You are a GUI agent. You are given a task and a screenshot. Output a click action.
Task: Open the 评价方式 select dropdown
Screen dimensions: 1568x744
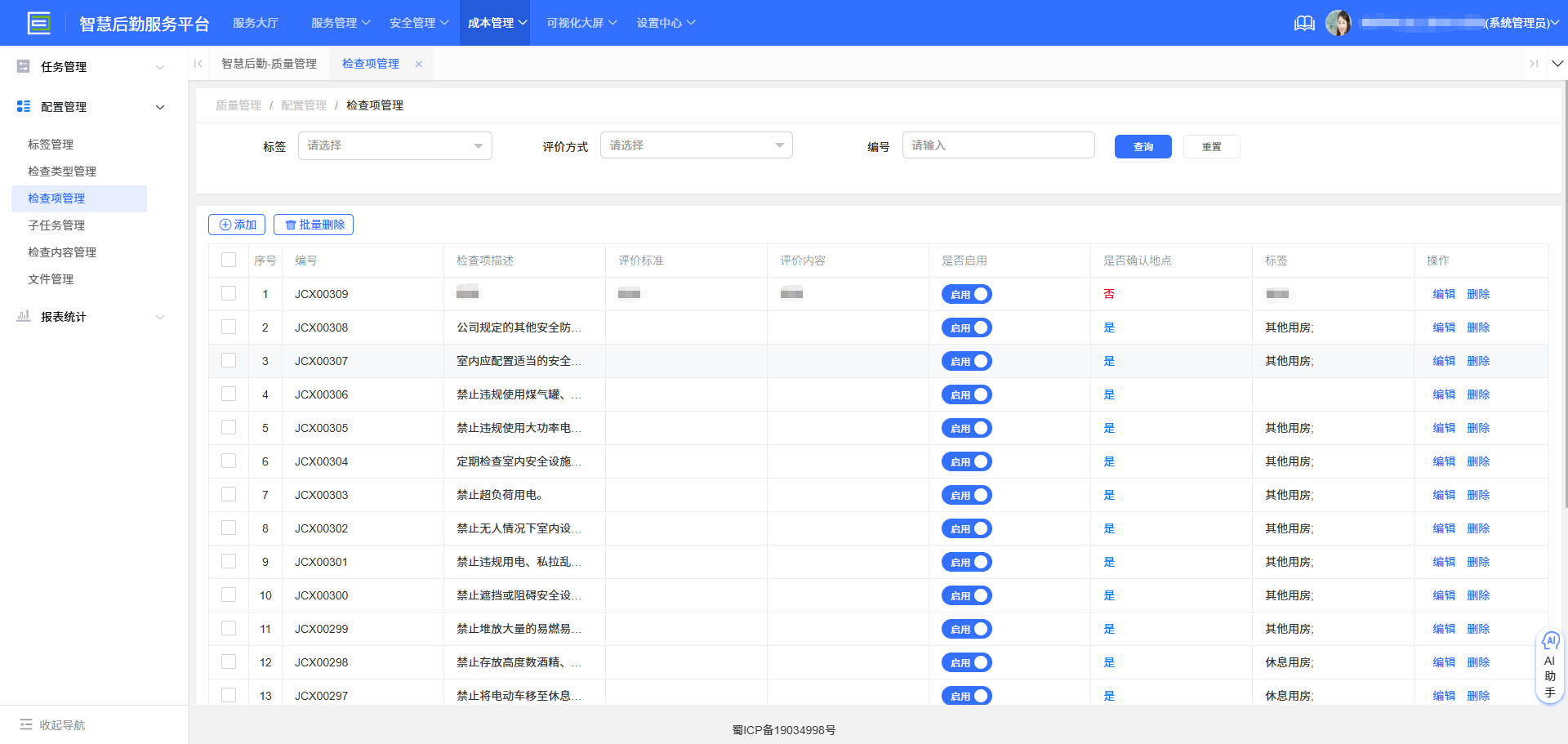pos(695,145)
